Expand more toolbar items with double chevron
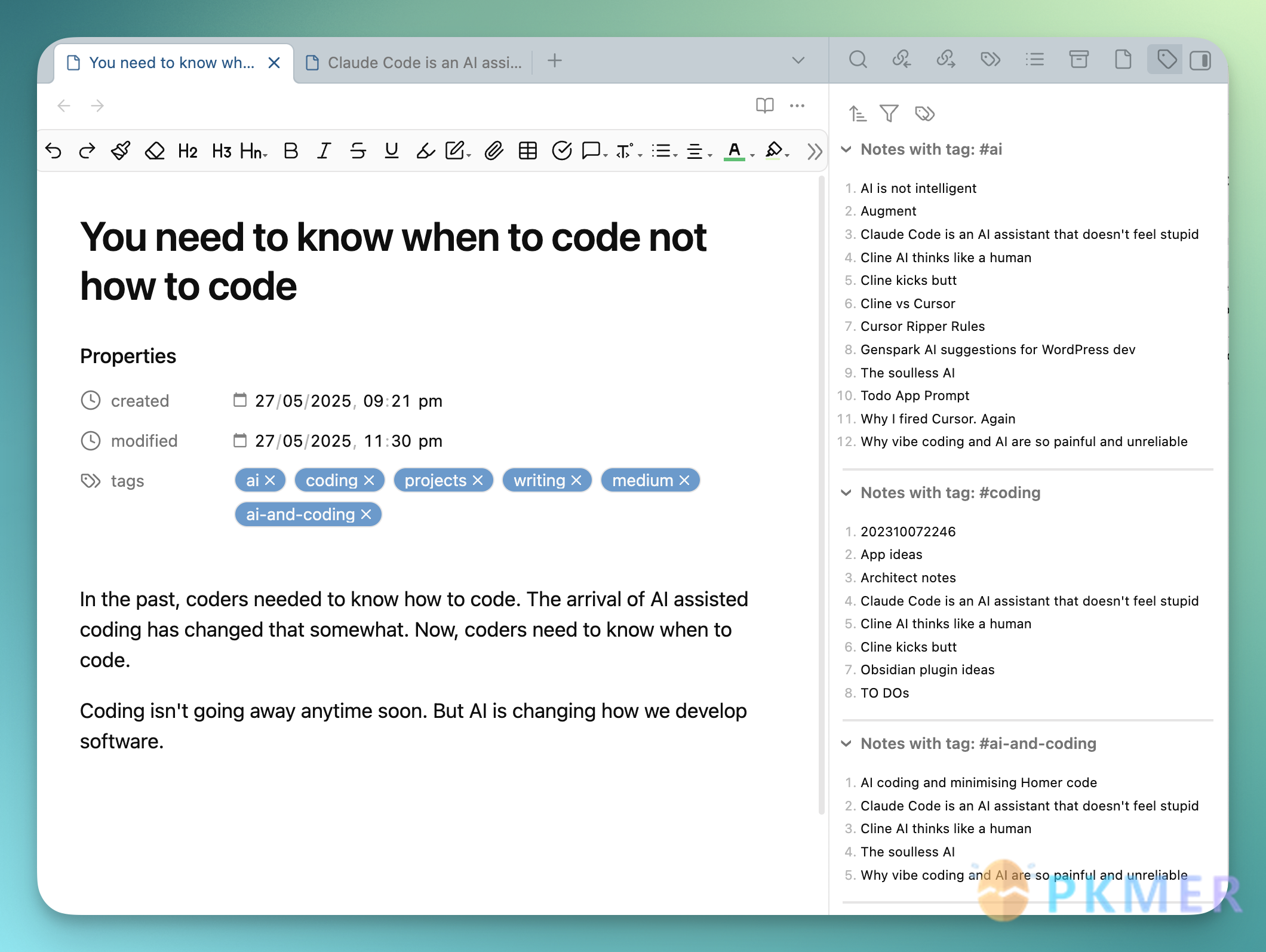Viewport: 1266px width, 952px height. (x=815, y=152)
